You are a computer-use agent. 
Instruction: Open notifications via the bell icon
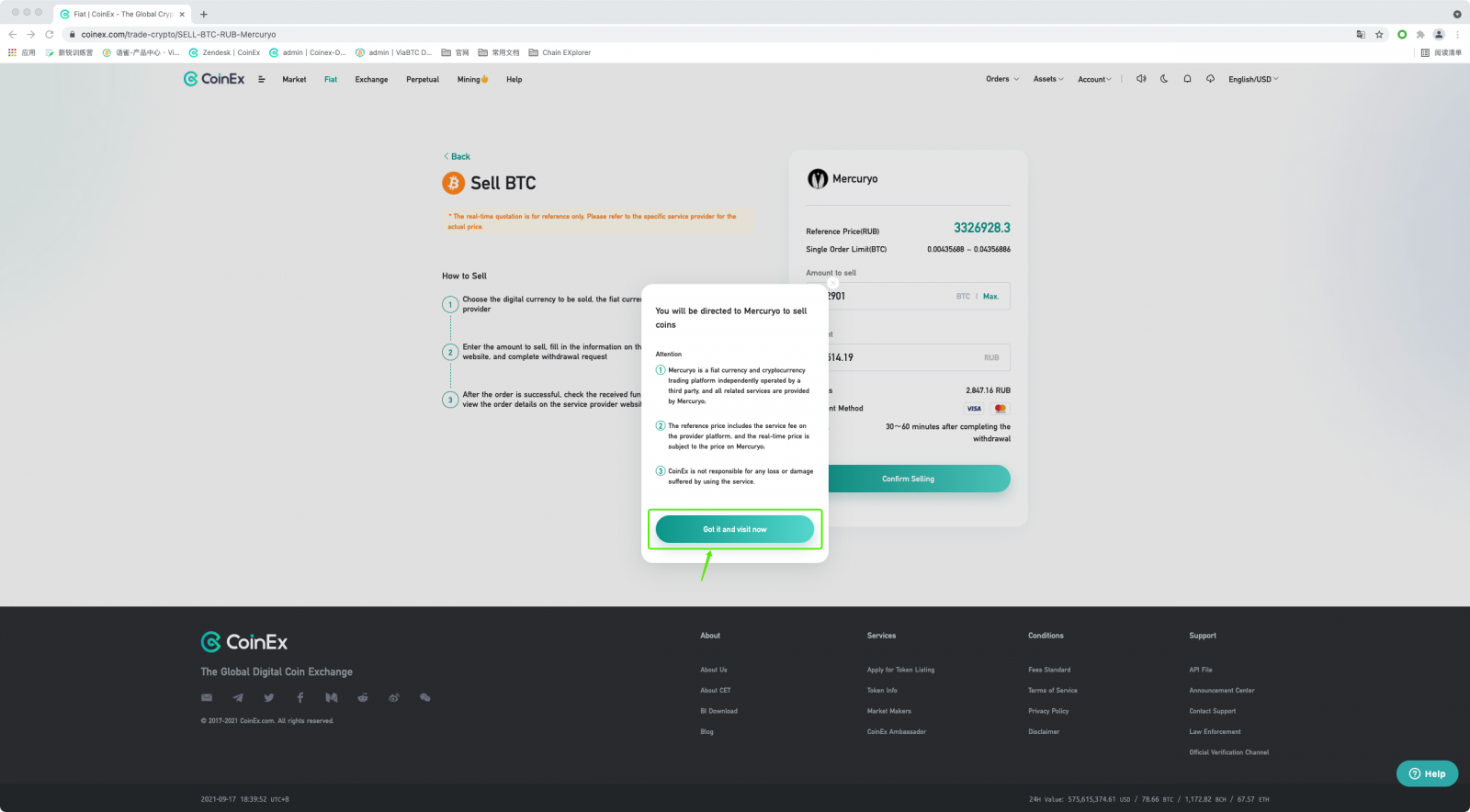coord(1187,79)
